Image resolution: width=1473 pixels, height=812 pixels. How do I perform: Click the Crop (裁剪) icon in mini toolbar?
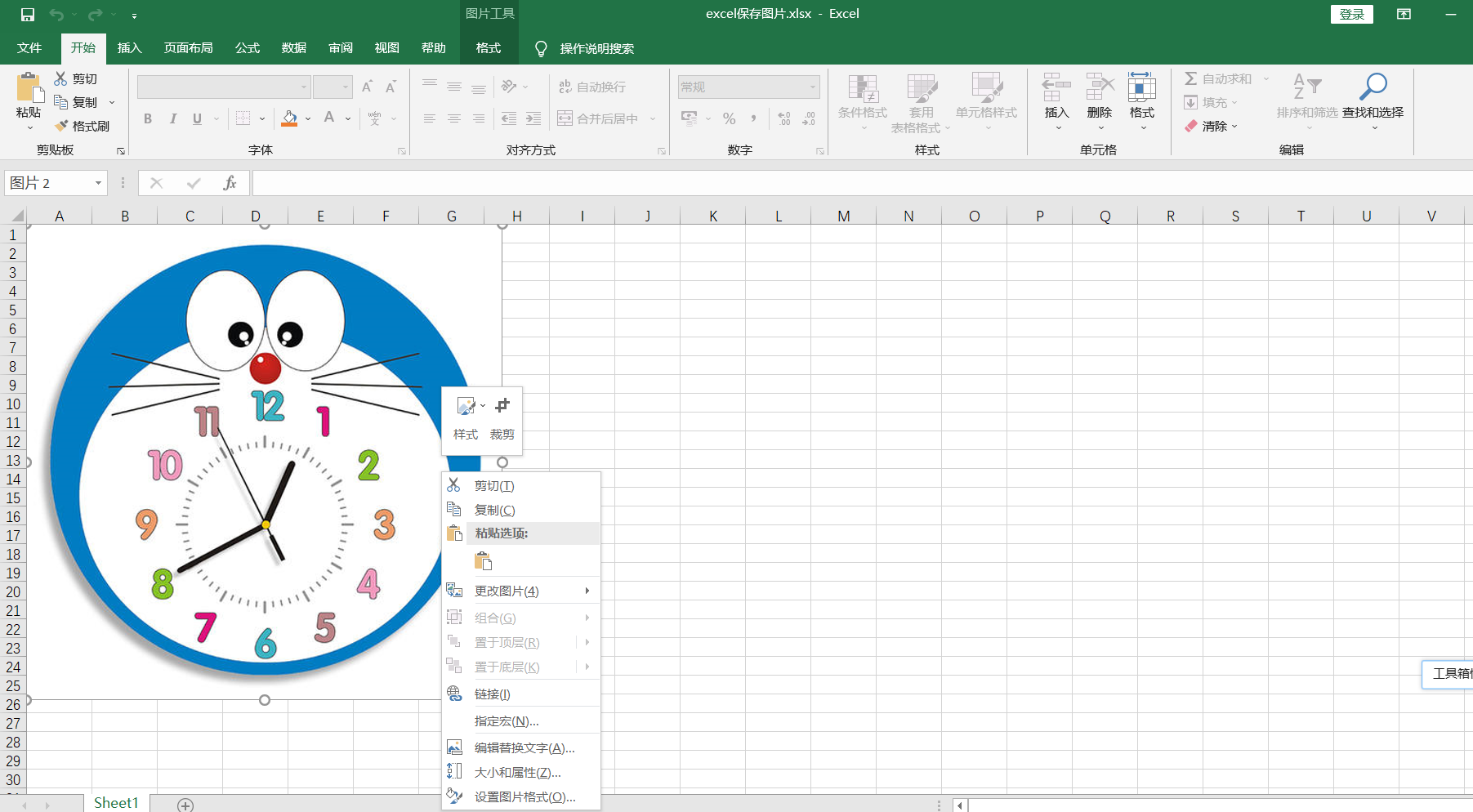(x=502, y=405)
